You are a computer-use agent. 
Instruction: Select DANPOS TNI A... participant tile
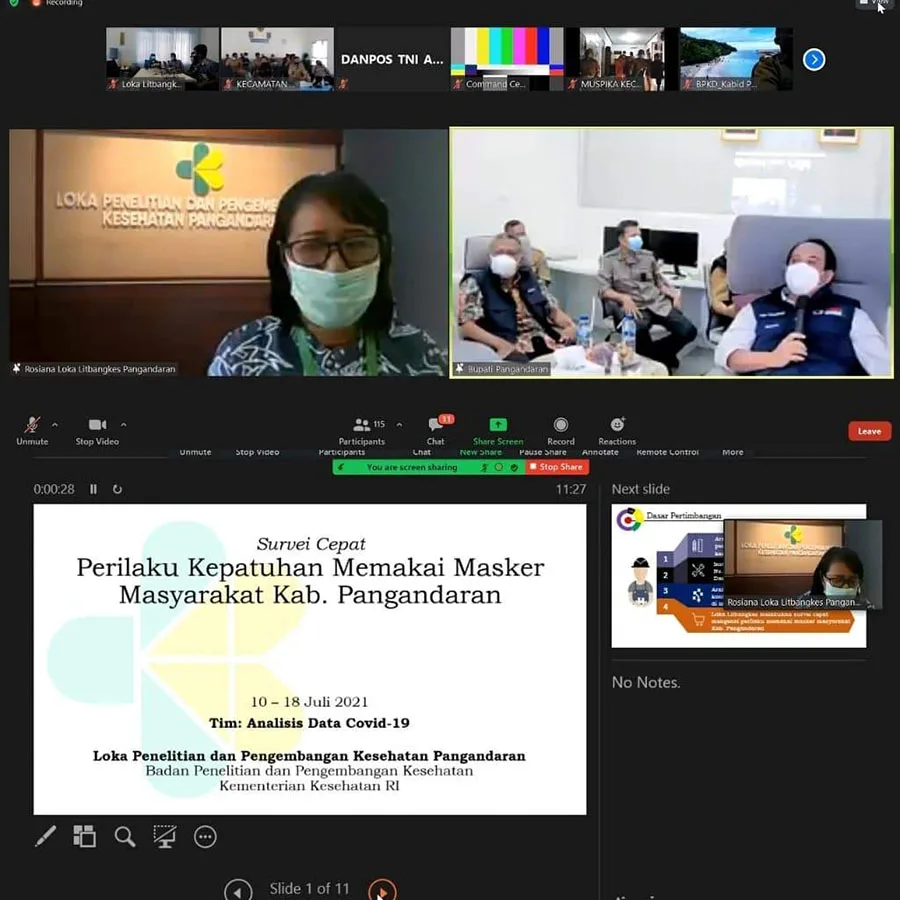[392, 59]
